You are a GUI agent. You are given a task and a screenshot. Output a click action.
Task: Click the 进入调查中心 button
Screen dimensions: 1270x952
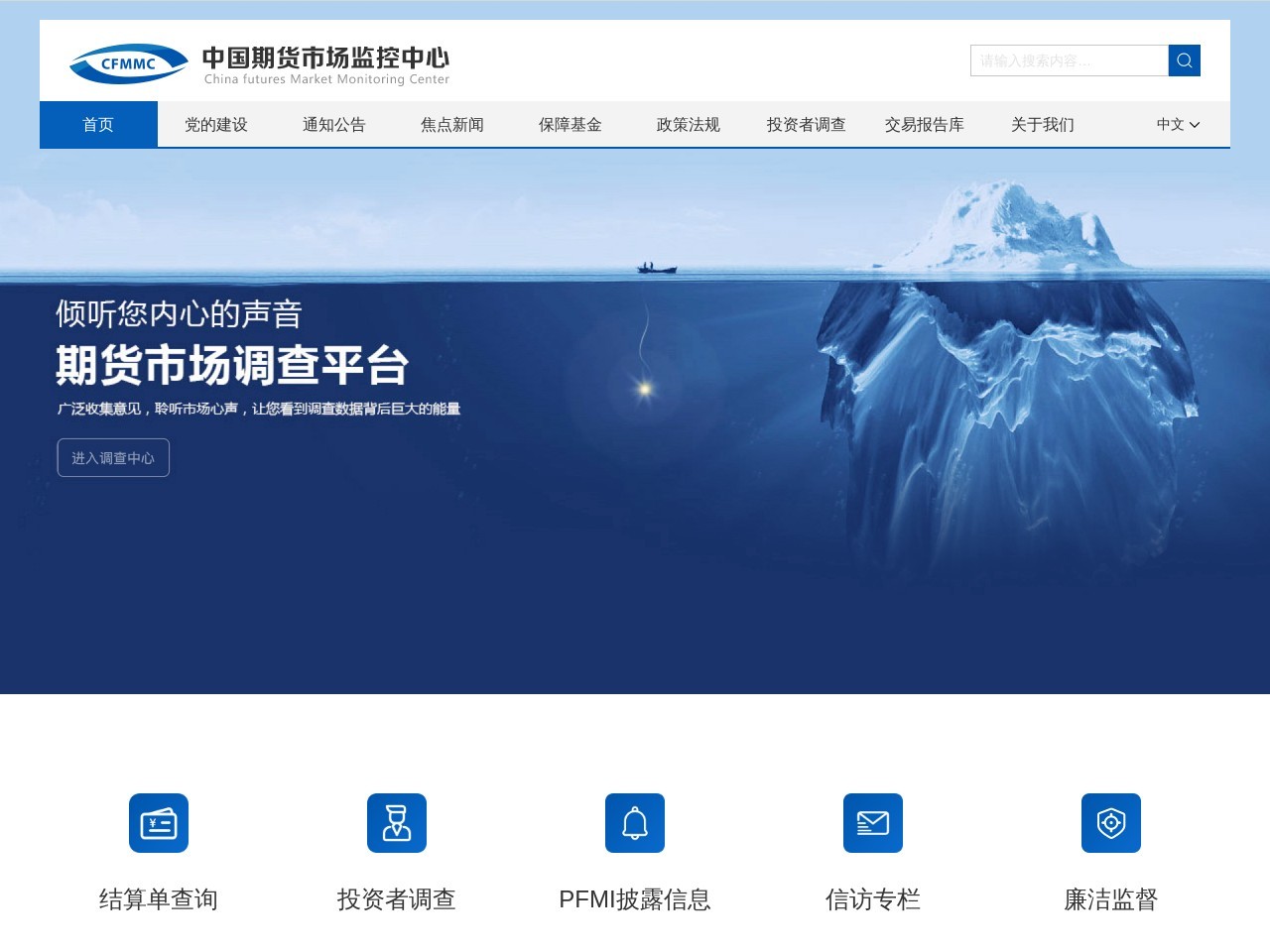point(113,458)
